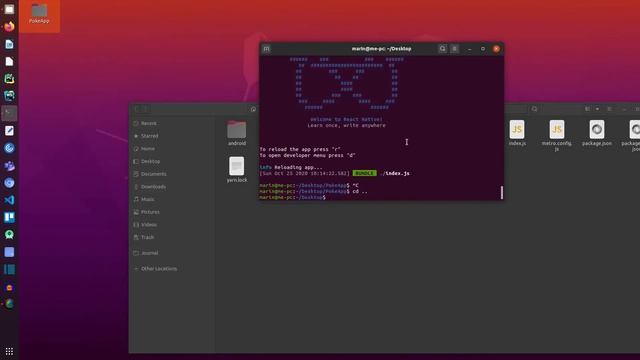Open Other Locations in the Files sidebar
Viewport: 640px width, 360px height.
(172, 269)
